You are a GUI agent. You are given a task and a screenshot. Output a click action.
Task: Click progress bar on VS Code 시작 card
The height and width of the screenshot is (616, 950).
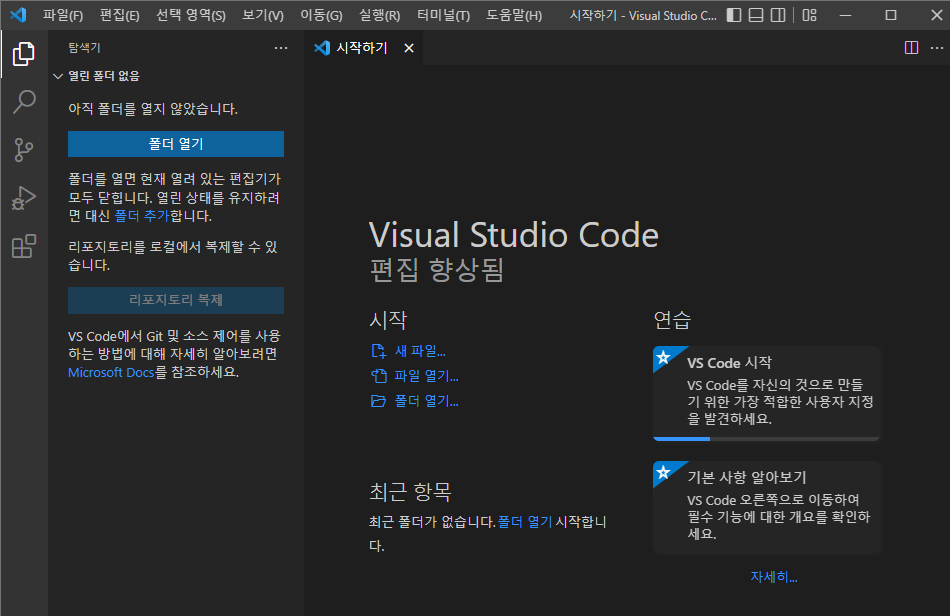click(x=766, y=439)
